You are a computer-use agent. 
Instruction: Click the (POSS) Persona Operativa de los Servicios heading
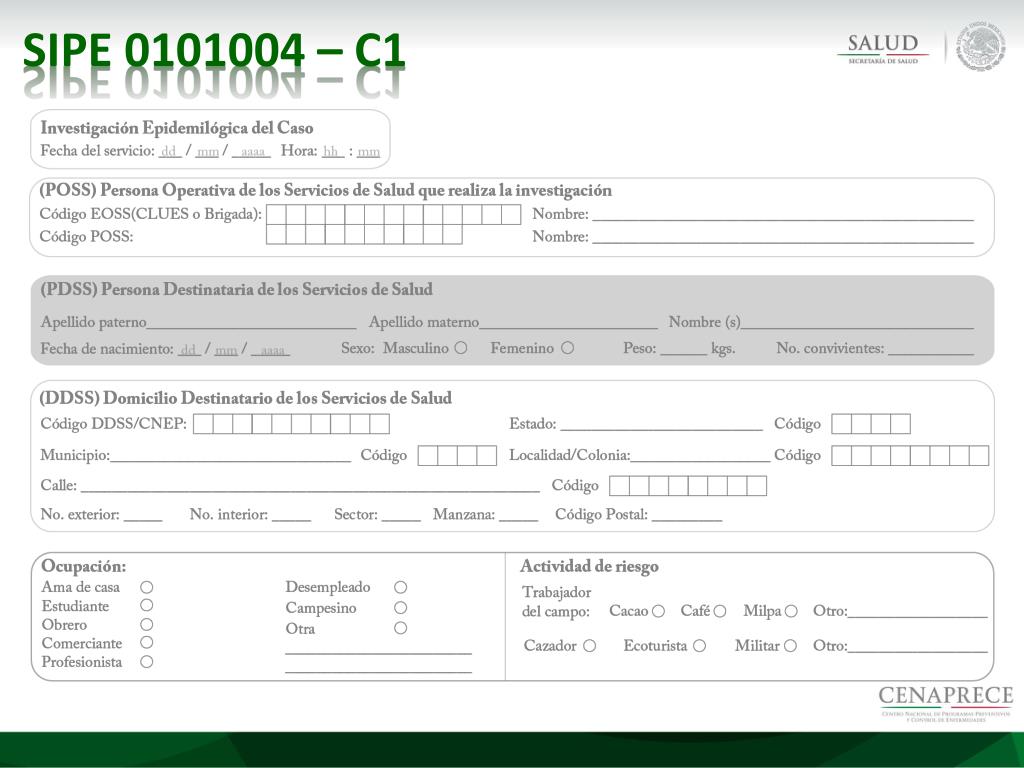[x=326, y=190]
